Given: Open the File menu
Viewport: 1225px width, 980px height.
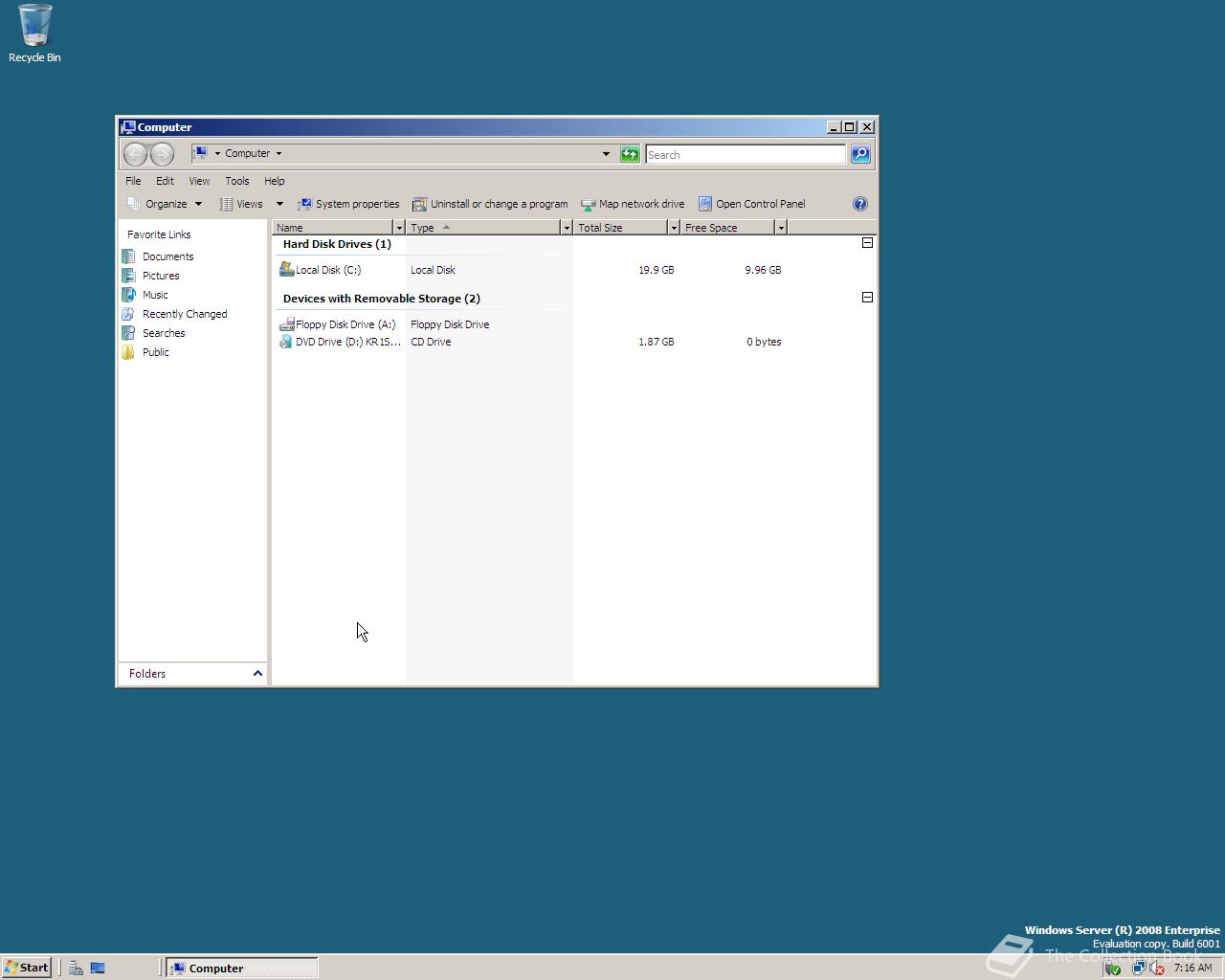Looking at the screenshot, I should tap(133, 181).
